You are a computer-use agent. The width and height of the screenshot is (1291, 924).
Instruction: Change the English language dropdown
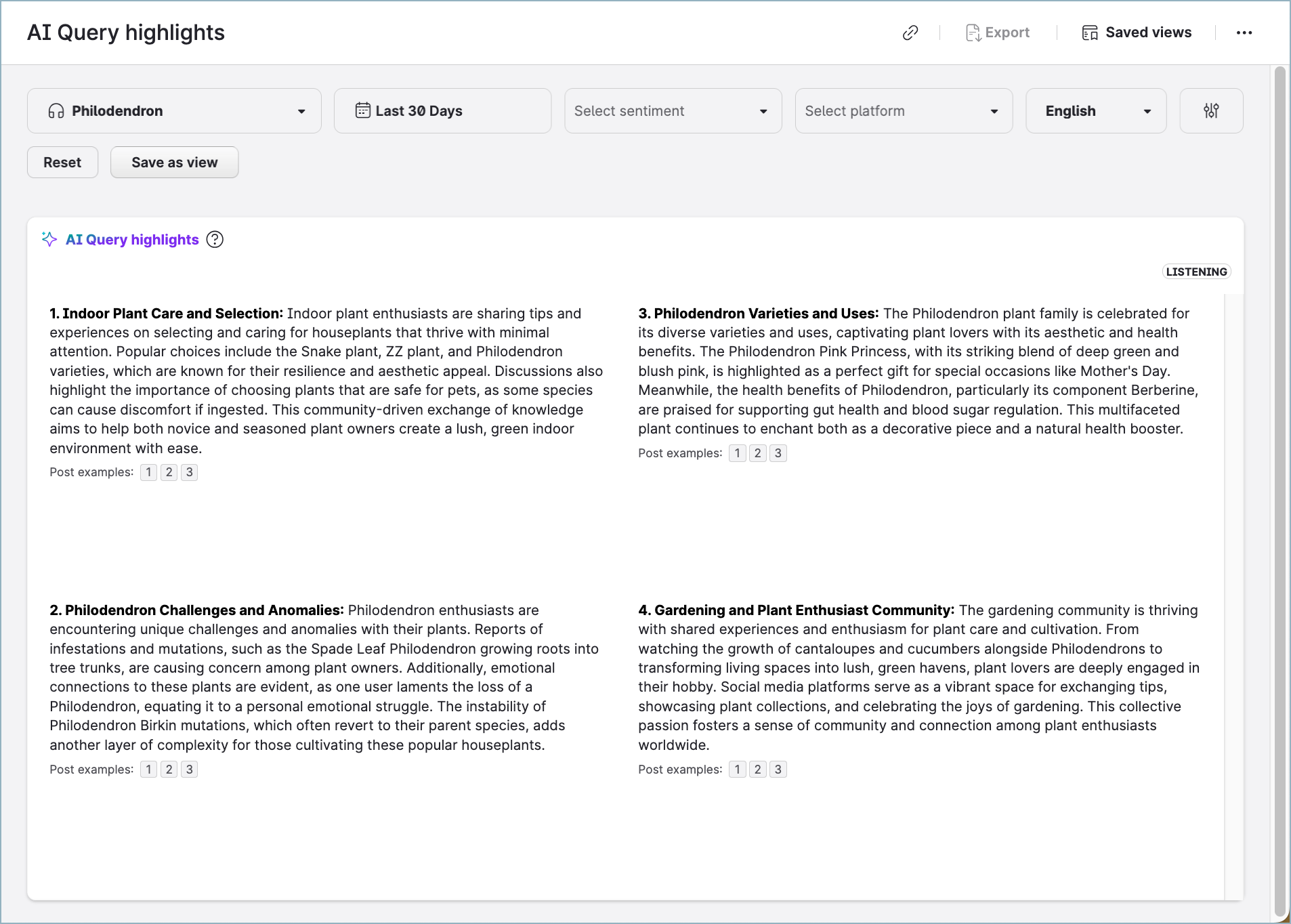click(x=1095, y=111)
